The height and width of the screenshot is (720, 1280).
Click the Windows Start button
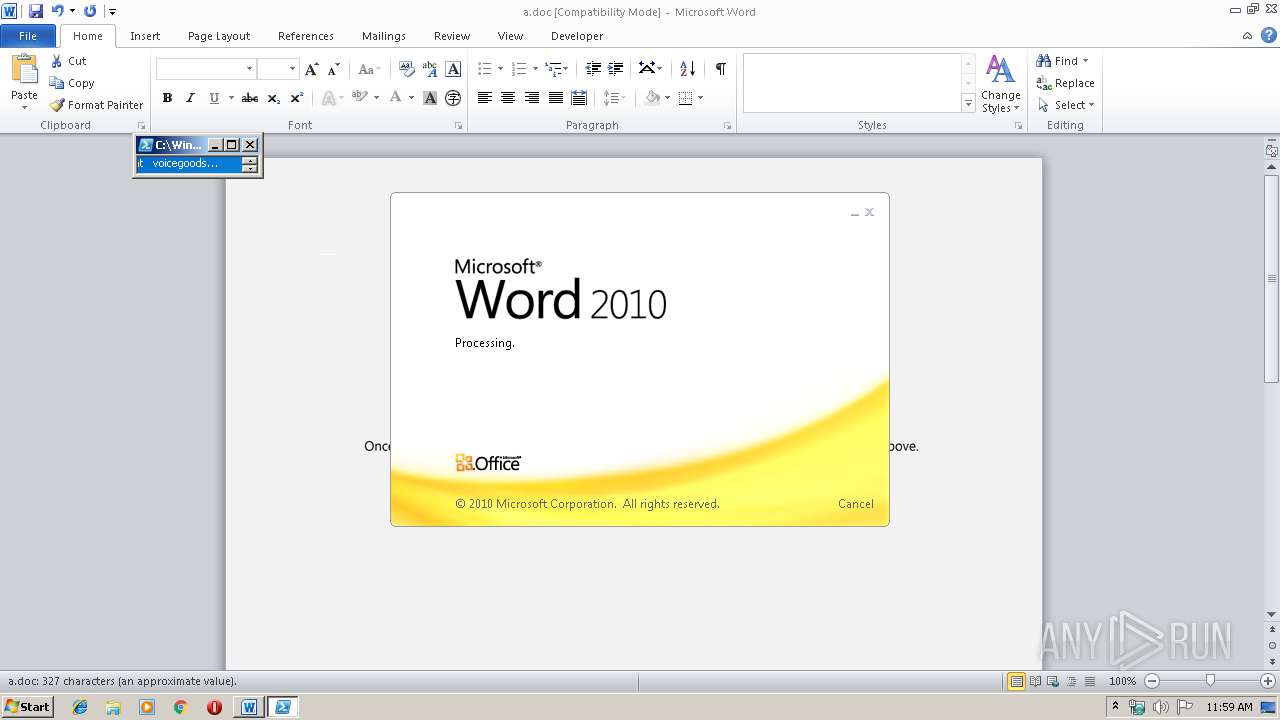click(28, 707)
